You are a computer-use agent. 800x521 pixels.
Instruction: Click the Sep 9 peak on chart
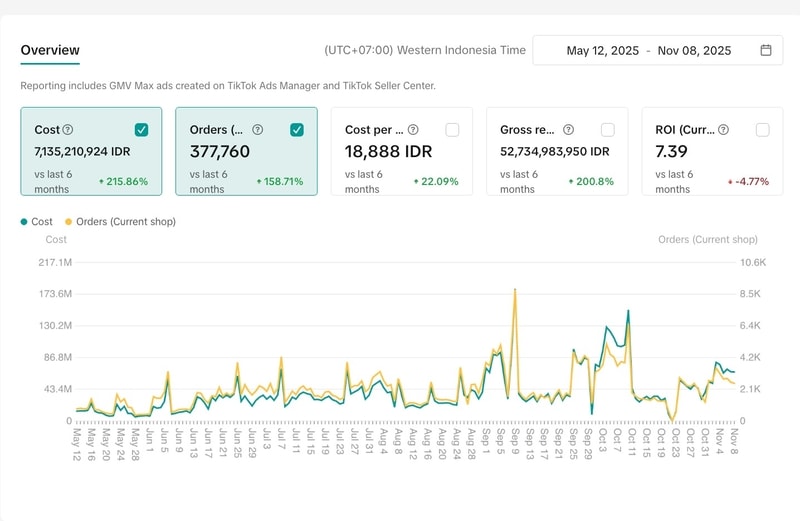(x=515, y=289)
